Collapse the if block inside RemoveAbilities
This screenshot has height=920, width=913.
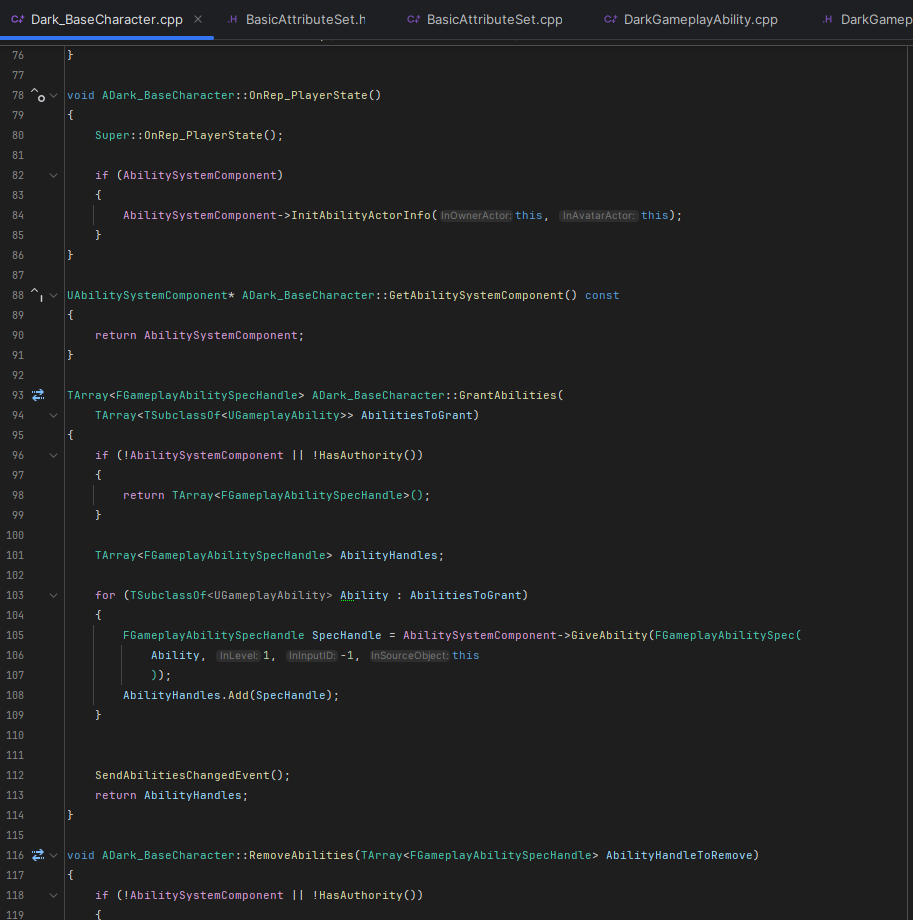pyautogui.click(x=54, y=895)
